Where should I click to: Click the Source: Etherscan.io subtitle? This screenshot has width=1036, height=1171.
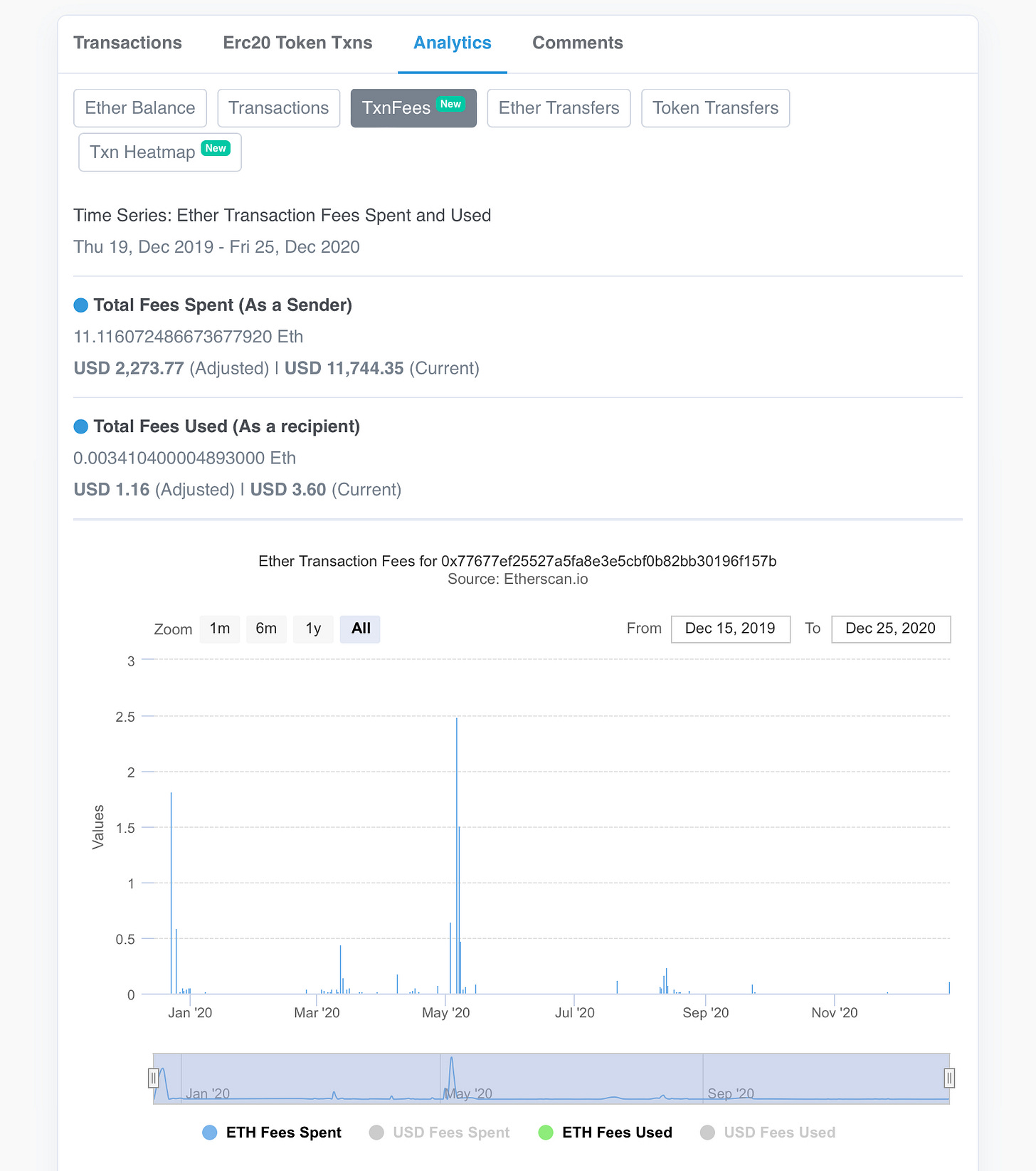tap(518, 579)
